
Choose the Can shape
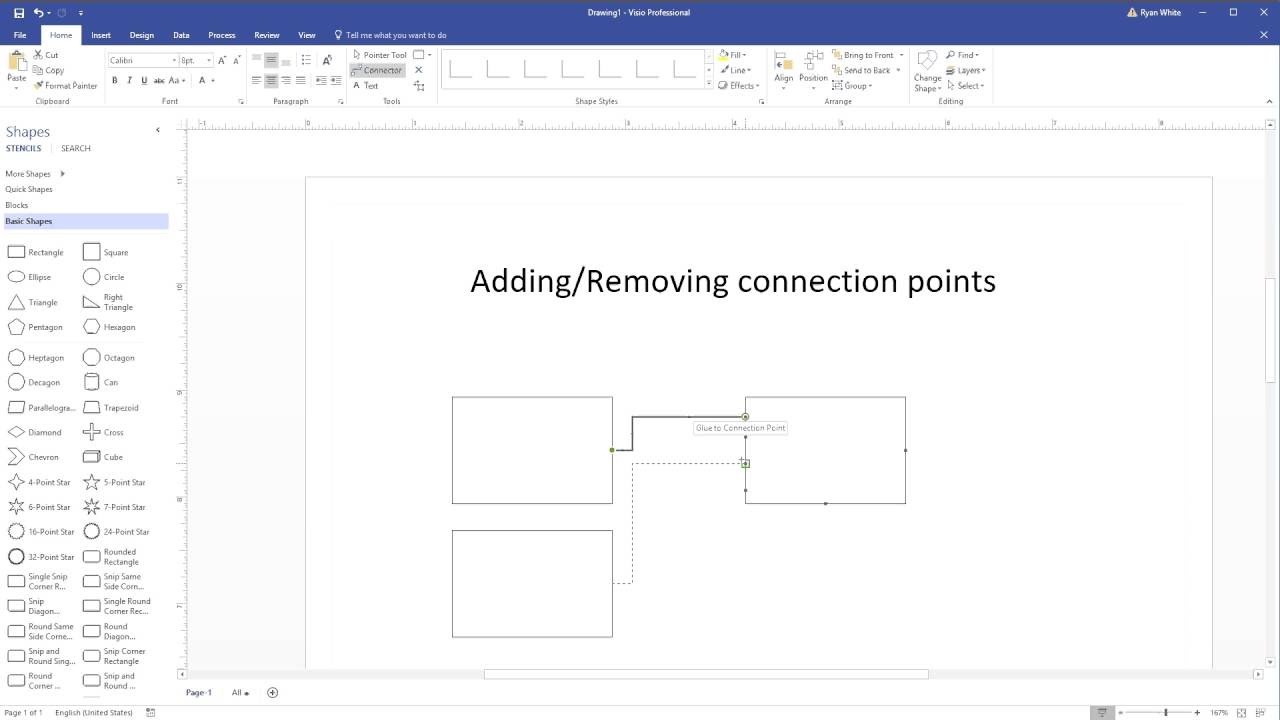(101, 382)
